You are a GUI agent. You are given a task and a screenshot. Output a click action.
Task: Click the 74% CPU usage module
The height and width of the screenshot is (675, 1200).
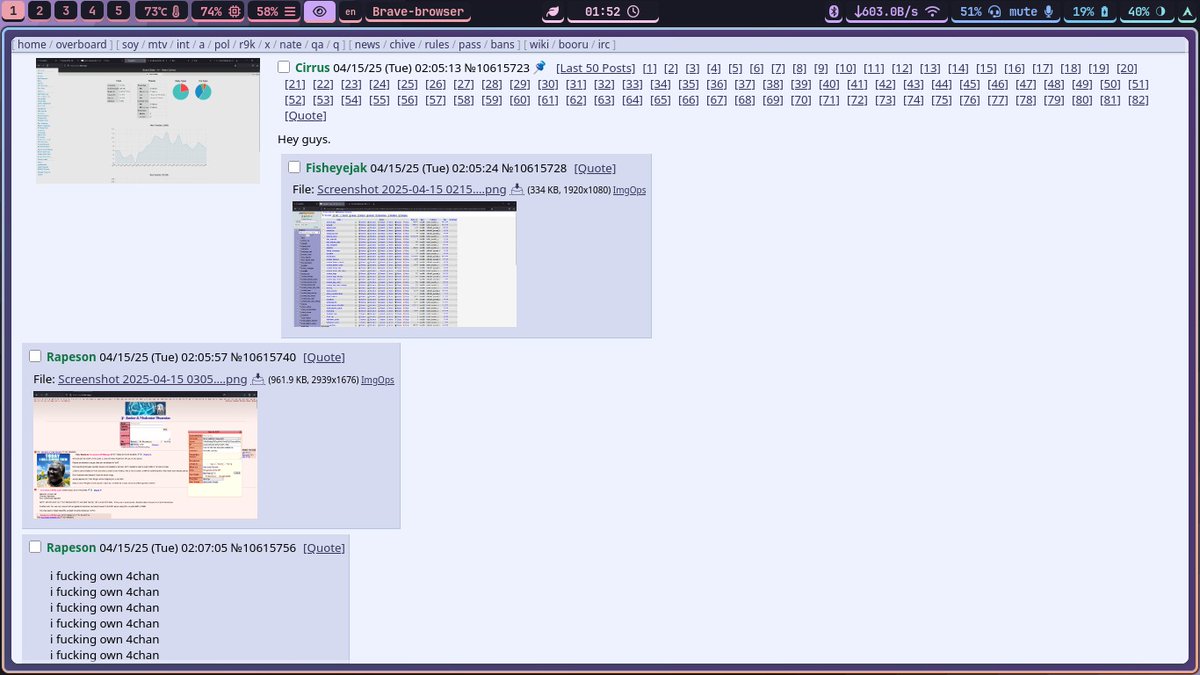pyautogui.click(x=219, y=11)
